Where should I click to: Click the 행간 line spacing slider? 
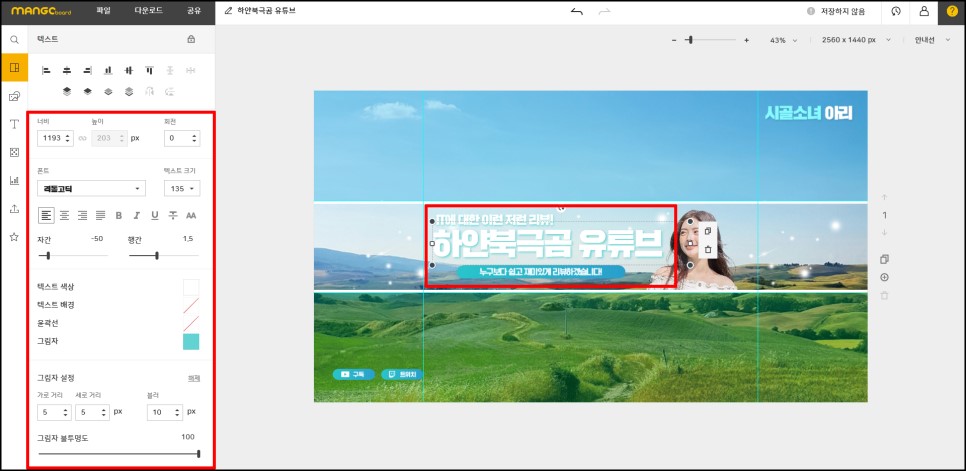164,255
